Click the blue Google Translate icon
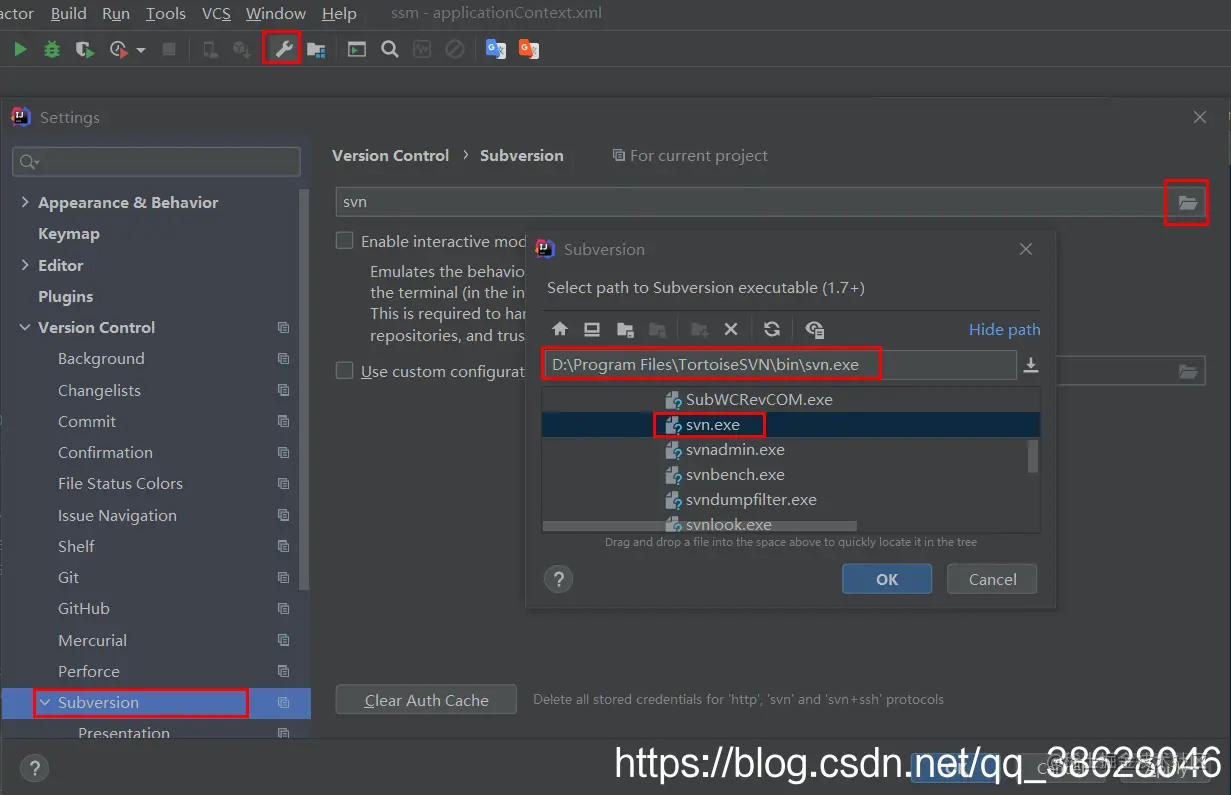Image resolution: width=1231 pixels, height=795 pixels. [x=495, y=49]
